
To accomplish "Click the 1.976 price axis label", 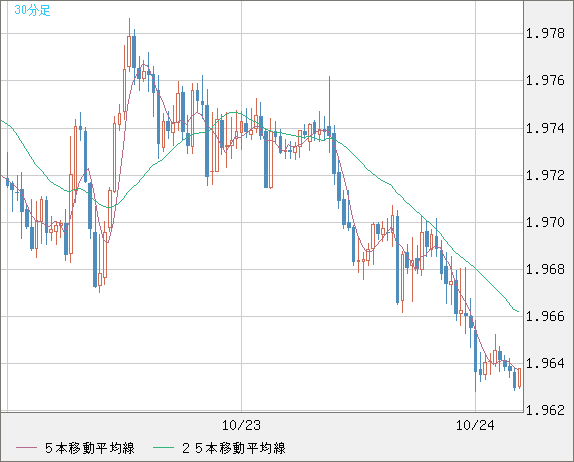I will click(x=545, y=81).
